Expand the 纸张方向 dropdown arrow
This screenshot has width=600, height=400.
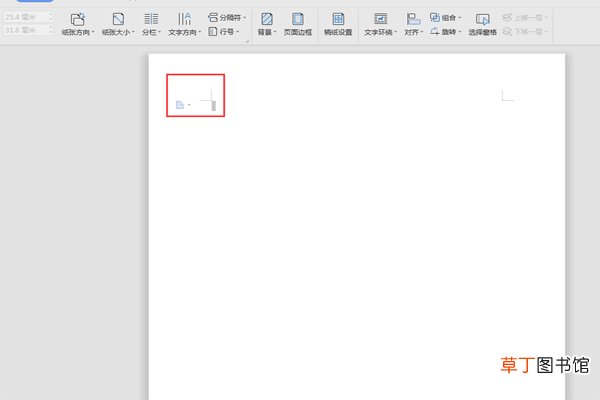[93, 32]
